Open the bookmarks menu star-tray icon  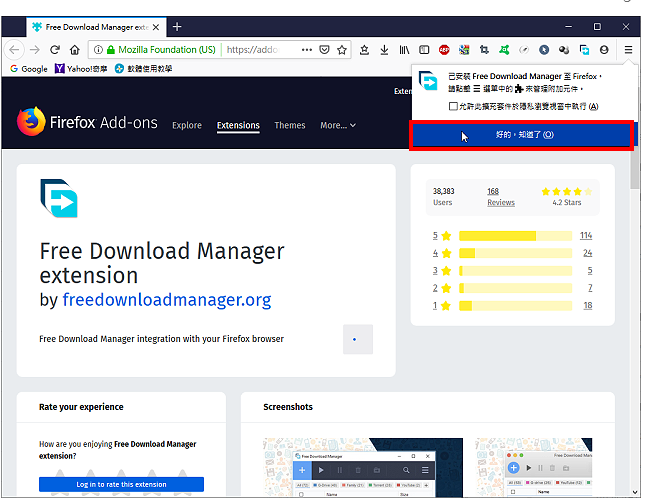364,50
